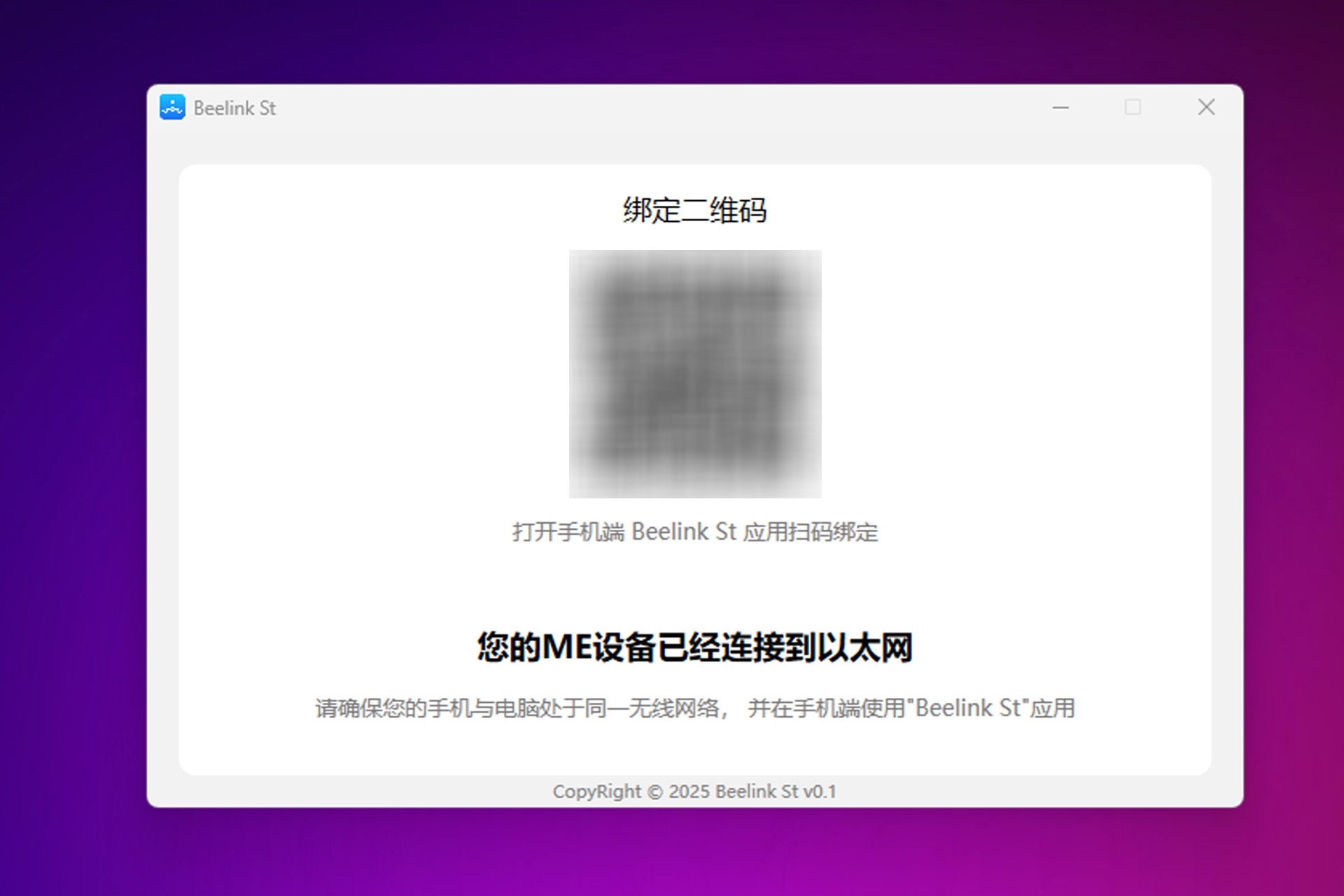The height and width of the screenshot is (896, 1344).
Task: Close the Beelink St window
Action: click(x=1206, y=107)
